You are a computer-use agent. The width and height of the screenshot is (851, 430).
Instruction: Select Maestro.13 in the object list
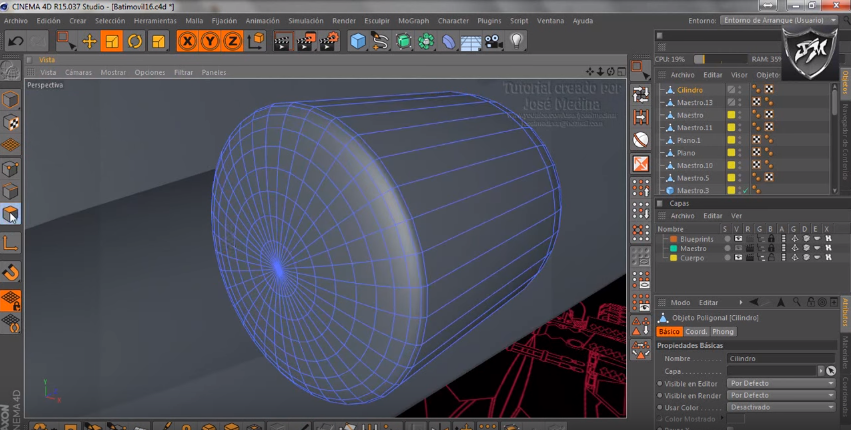694,103
